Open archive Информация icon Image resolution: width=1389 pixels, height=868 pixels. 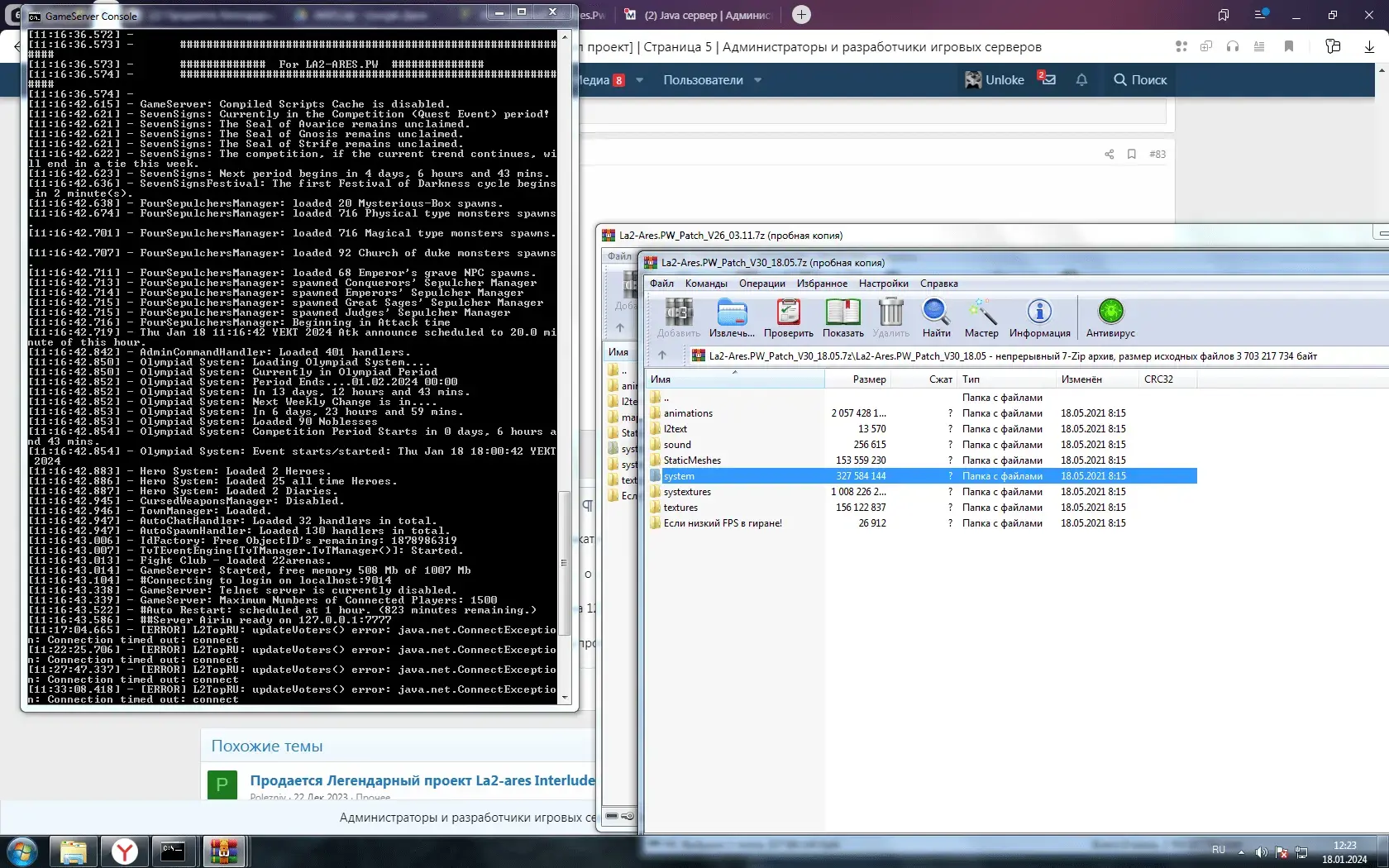pos(1039,317)
